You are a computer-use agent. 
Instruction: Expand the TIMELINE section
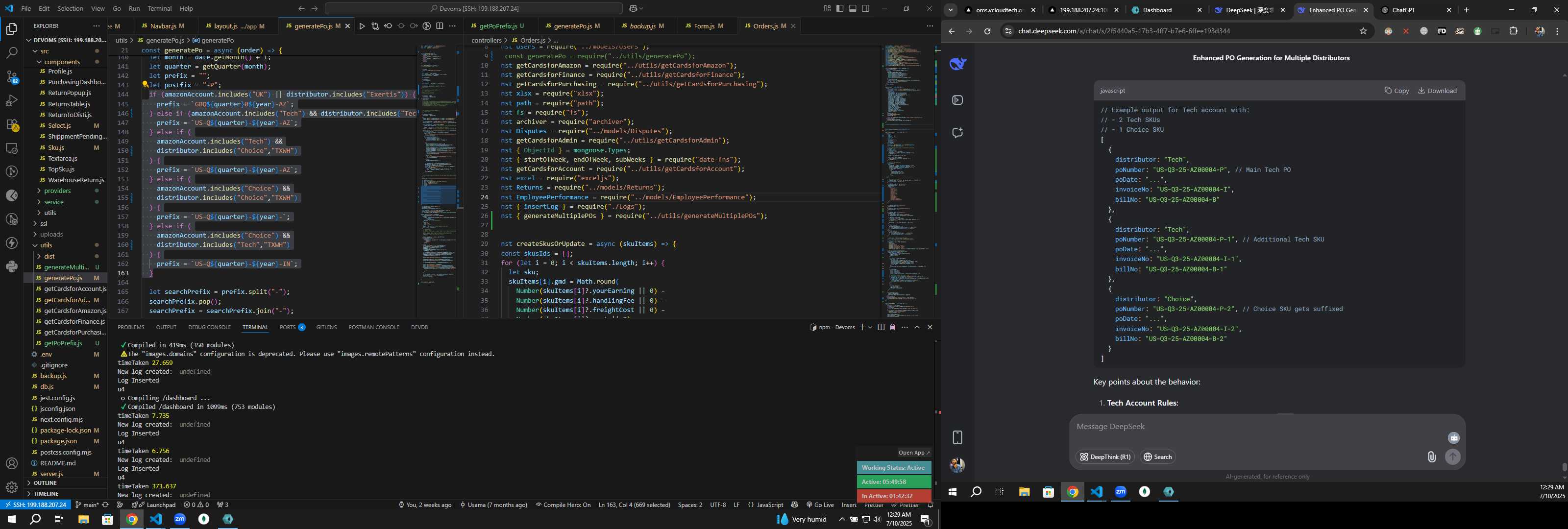[x=46, y=494]
